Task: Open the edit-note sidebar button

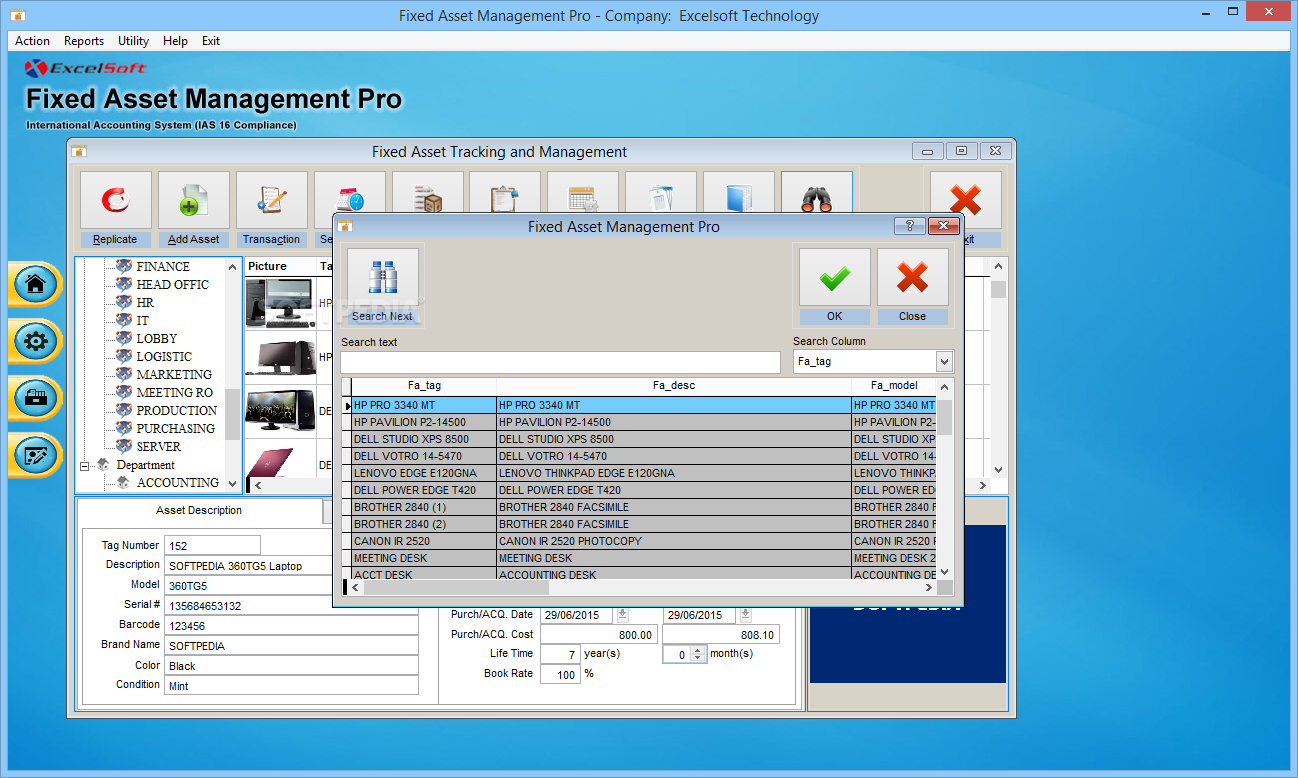Action: point(36,457)
